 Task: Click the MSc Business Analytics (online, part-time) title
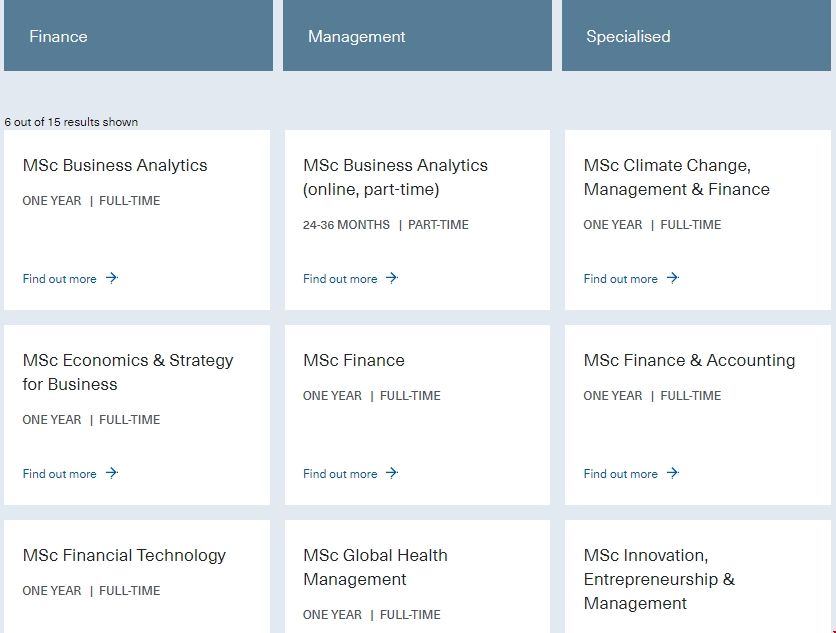pos(395,177)
